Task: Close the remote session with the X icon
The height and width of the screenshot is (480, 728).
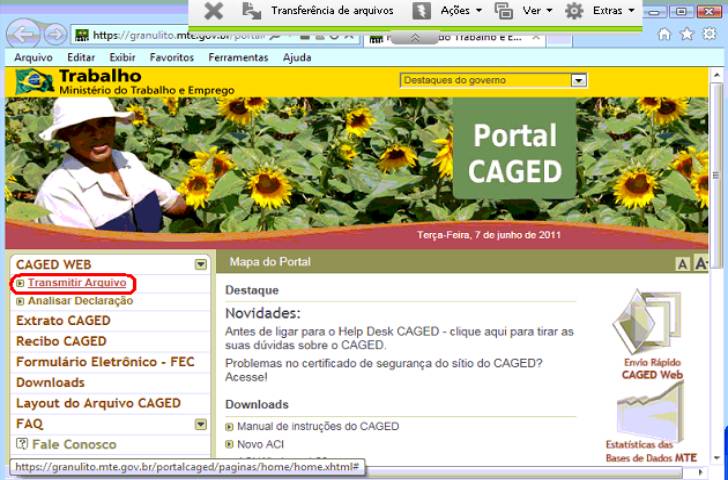Action: 214,11
